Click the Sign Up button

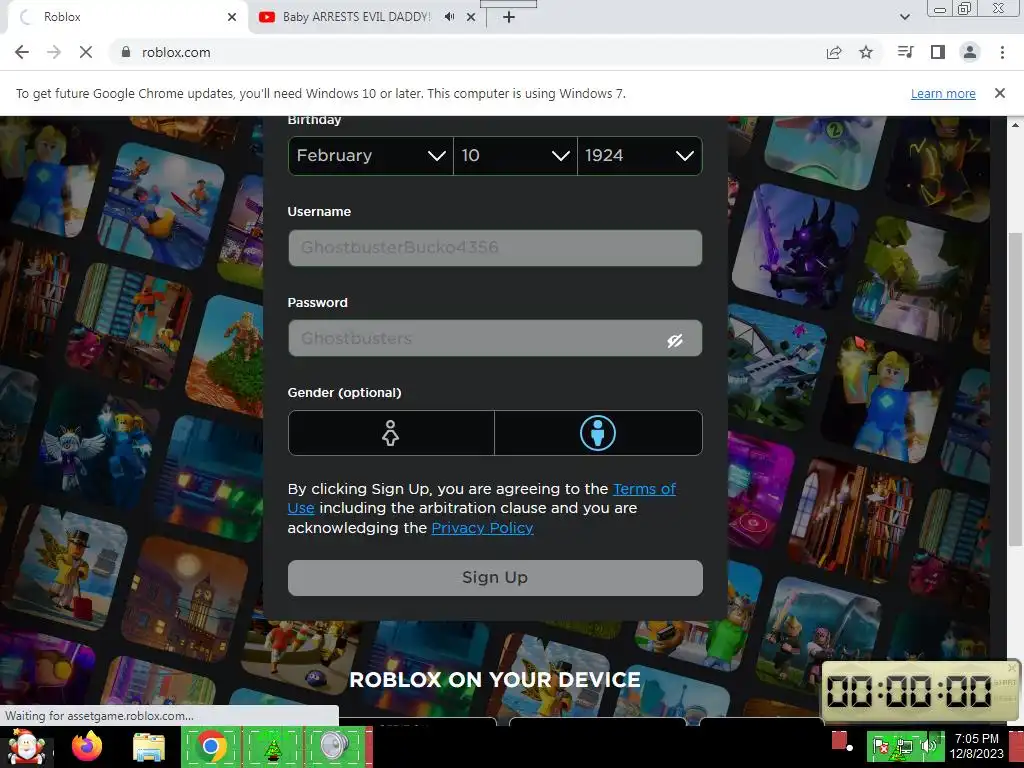pyautogui.click(x=495, y=577)
